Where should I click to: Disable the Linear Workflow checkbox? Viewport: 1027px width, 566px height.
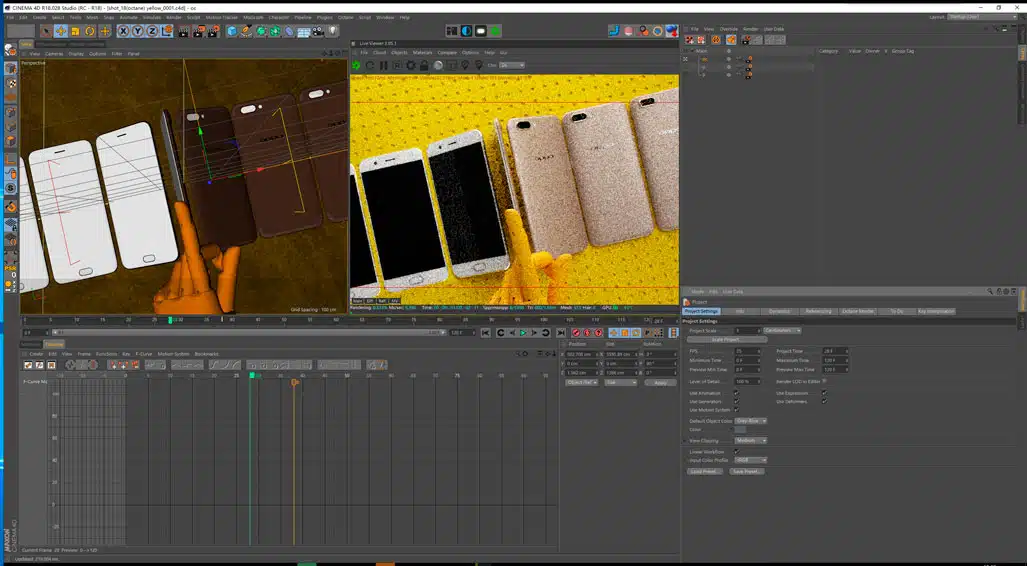[736, 451]
